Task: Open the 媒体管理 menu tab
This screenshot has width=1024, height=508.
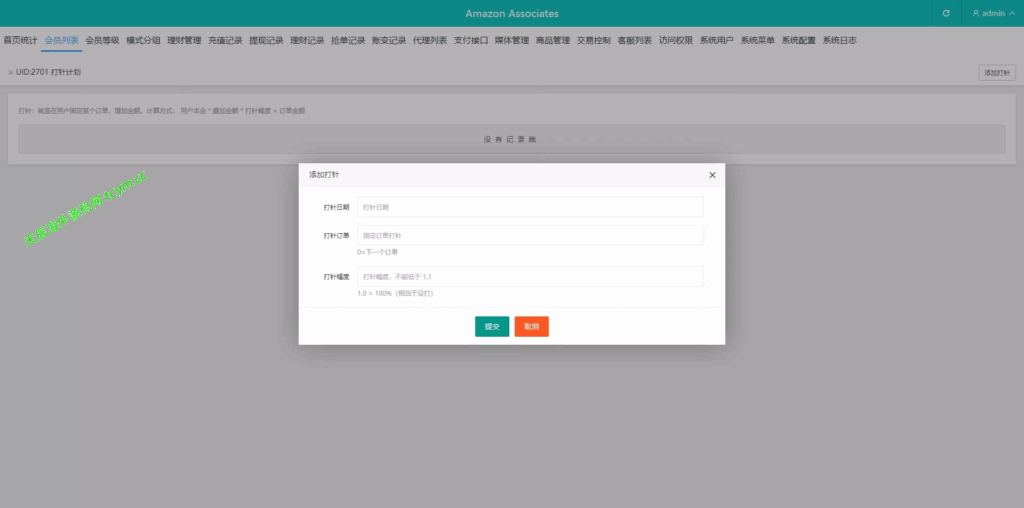Action: (512, 40)
